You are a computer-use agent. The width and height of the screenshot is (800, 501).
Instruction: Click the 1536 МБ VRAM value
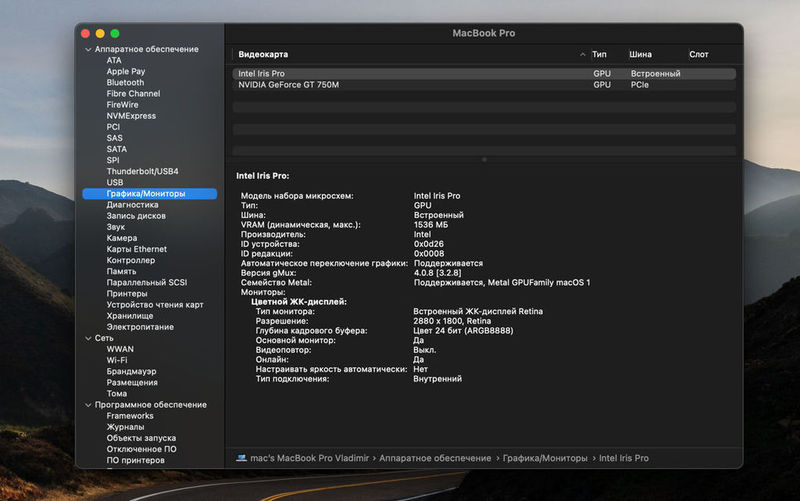[x=431, y=225]
